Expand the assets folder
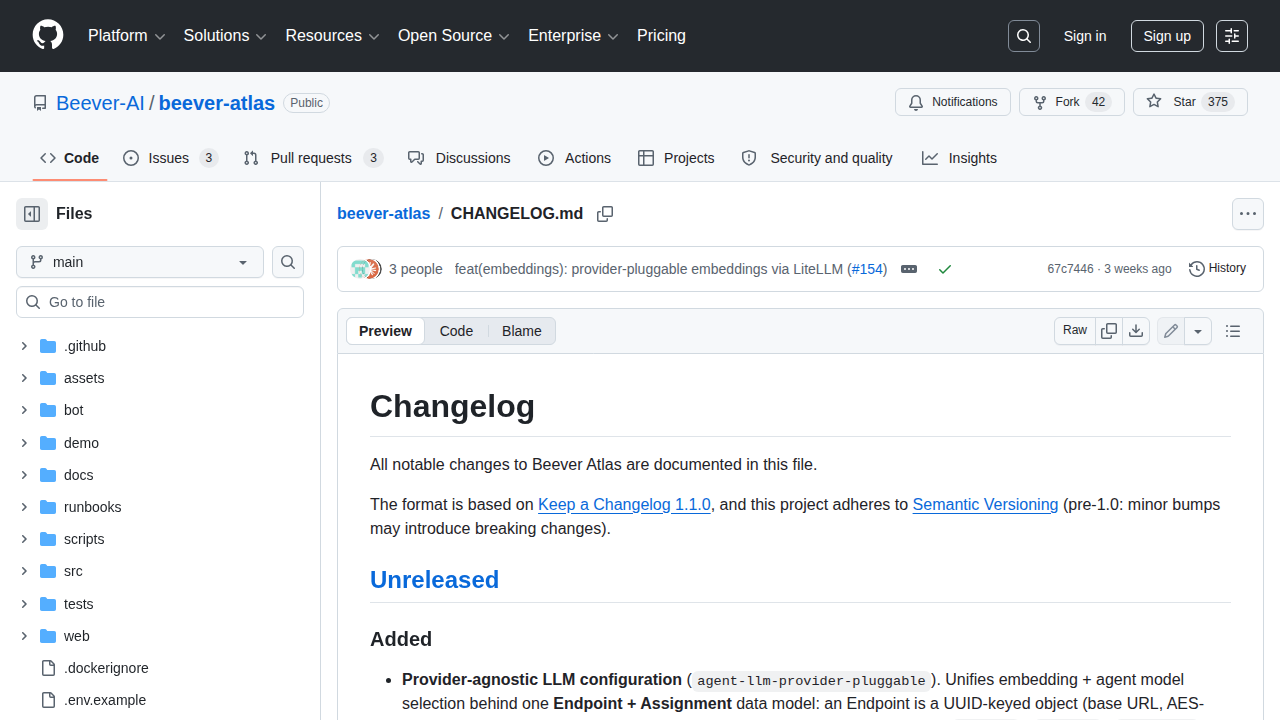This screenshot has height=720, width=1280. (x=24, y=378)
